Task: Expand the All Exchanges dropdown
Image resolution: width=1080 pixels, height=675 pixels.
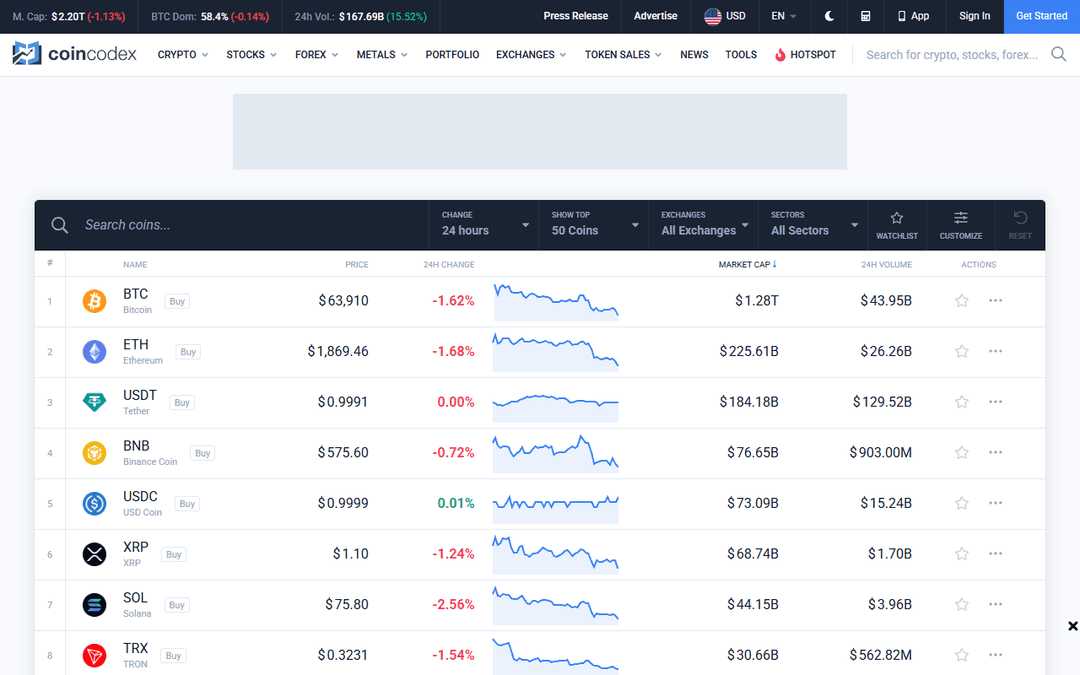Action: click(x=704, y=225)
